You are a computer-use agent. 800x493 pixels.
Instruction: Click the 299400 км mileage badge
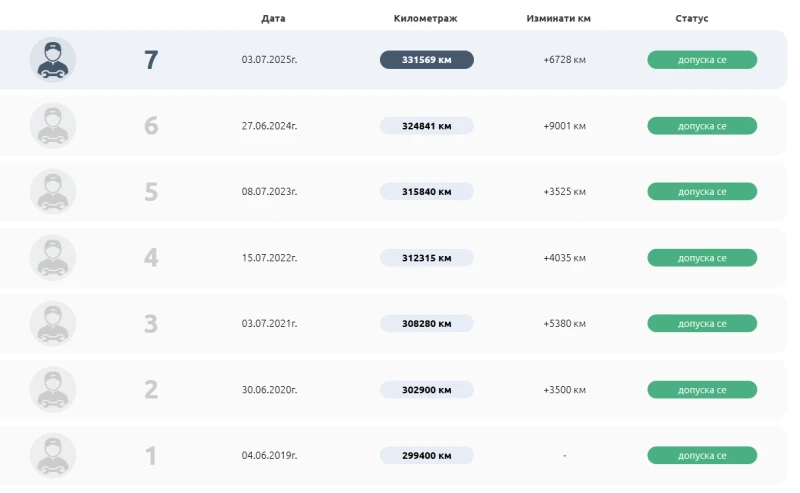pyautogui.click(x=427, y=456)
